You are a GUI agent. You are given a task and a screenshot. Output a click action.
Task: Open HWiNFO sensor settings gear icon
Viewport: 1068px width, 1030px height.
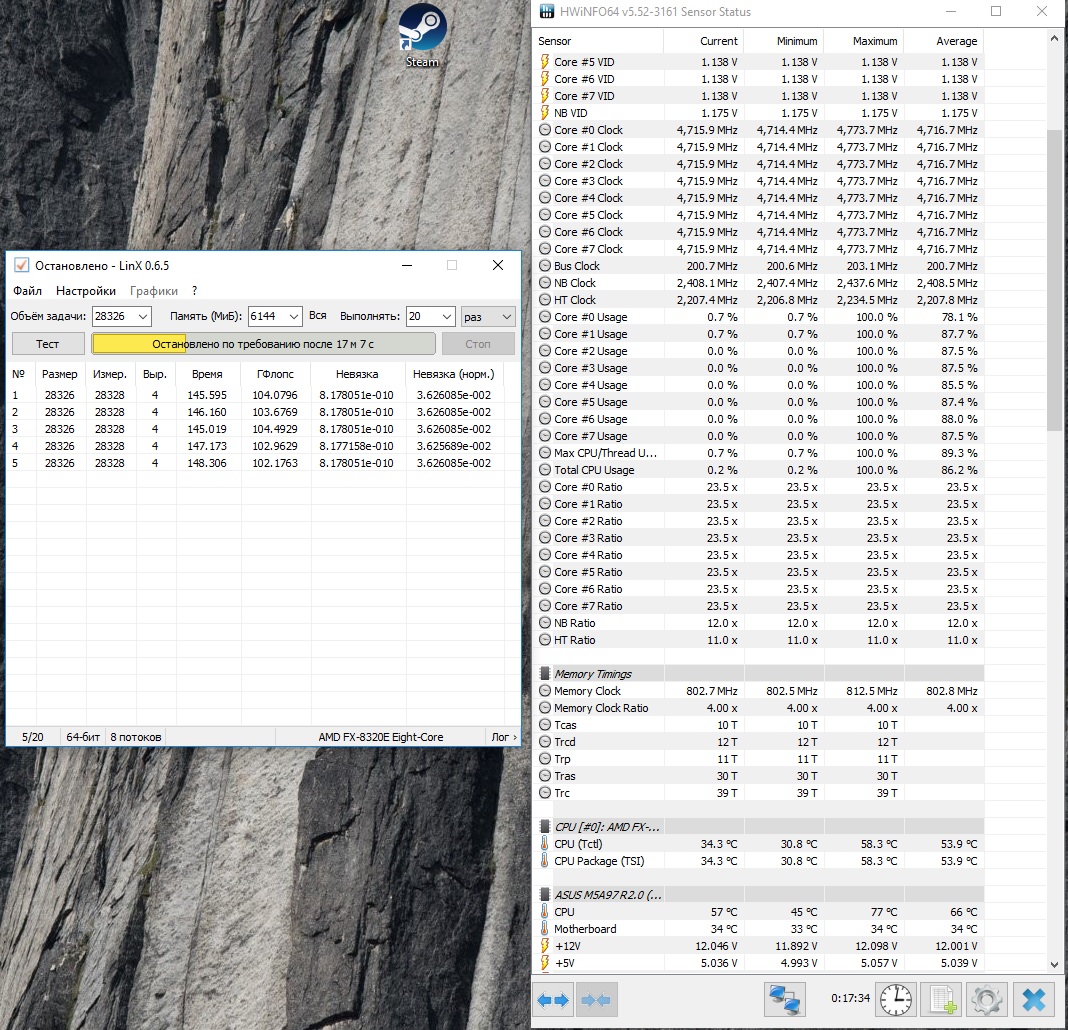pyautogui.click(x=987, y=999)
